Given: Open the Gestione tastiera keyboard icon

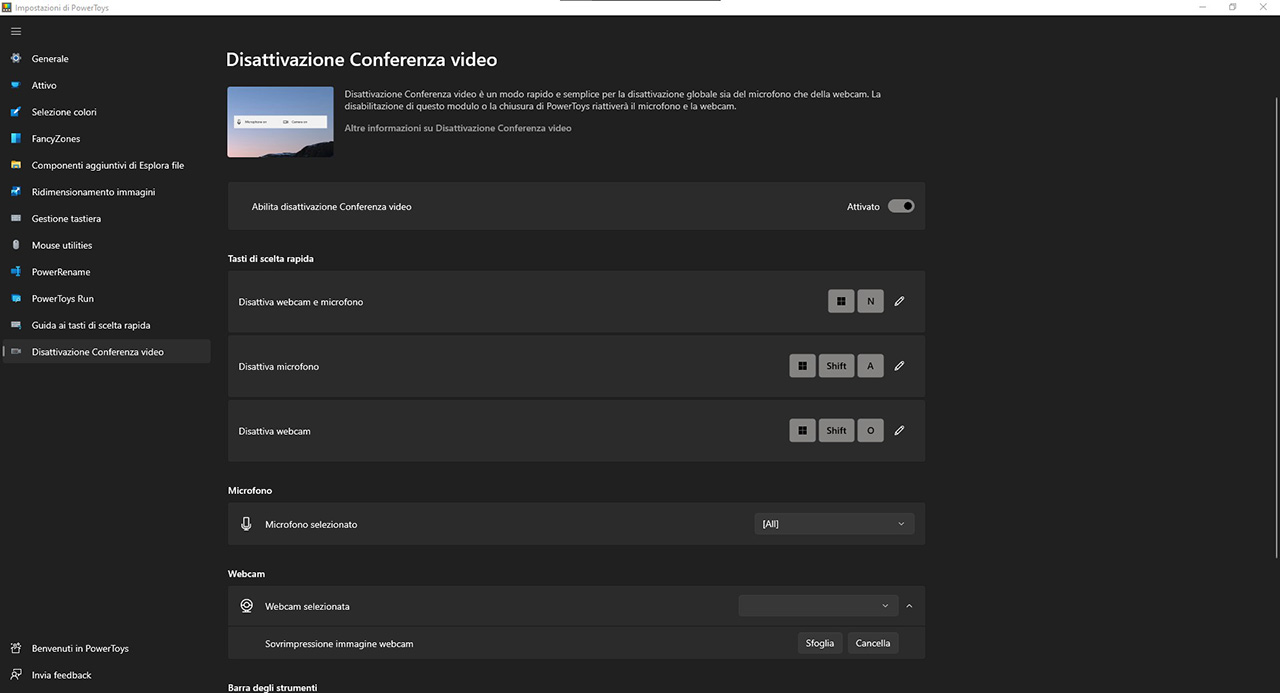Looking at the screenshot, I should pos(16,218).
